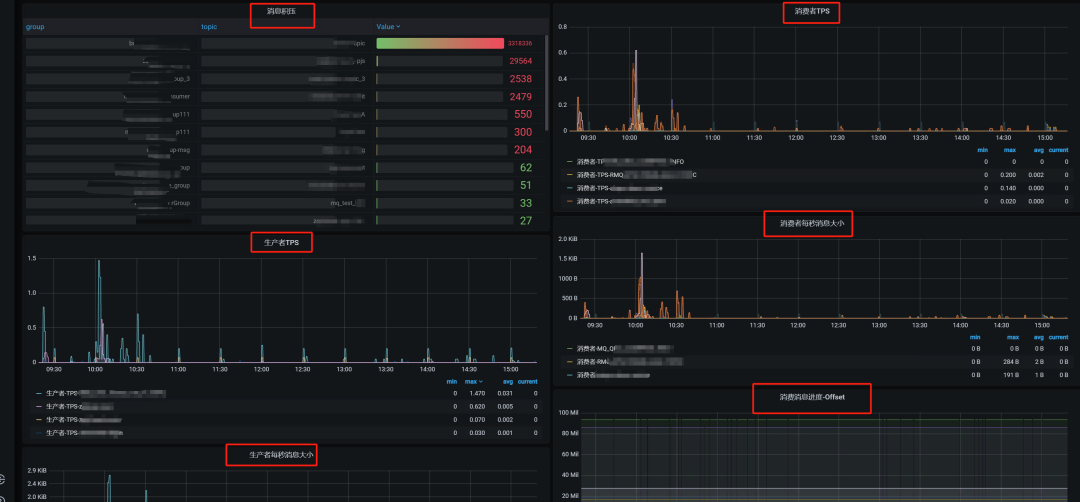Click the red value 550
This screenshot has height=502, width=1080.
[x=523, y=114]
